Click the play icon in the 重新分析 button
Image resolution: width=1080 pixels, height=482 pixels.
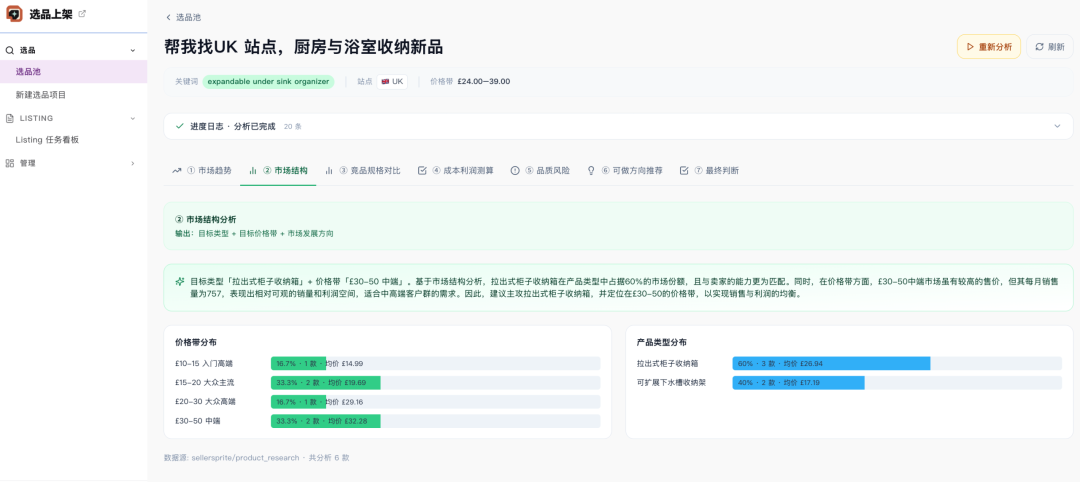pos(970,47)
